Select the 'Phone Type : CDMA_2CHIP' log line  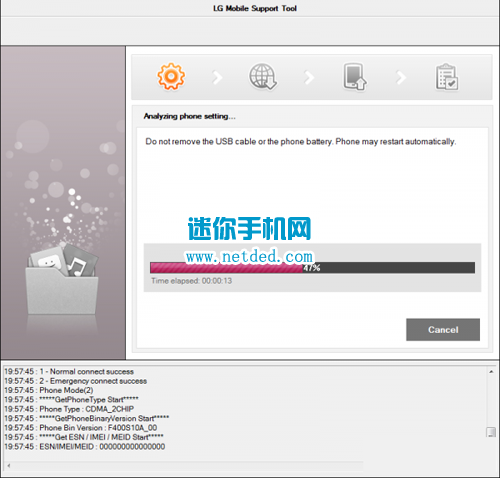[x=69, y=409]
